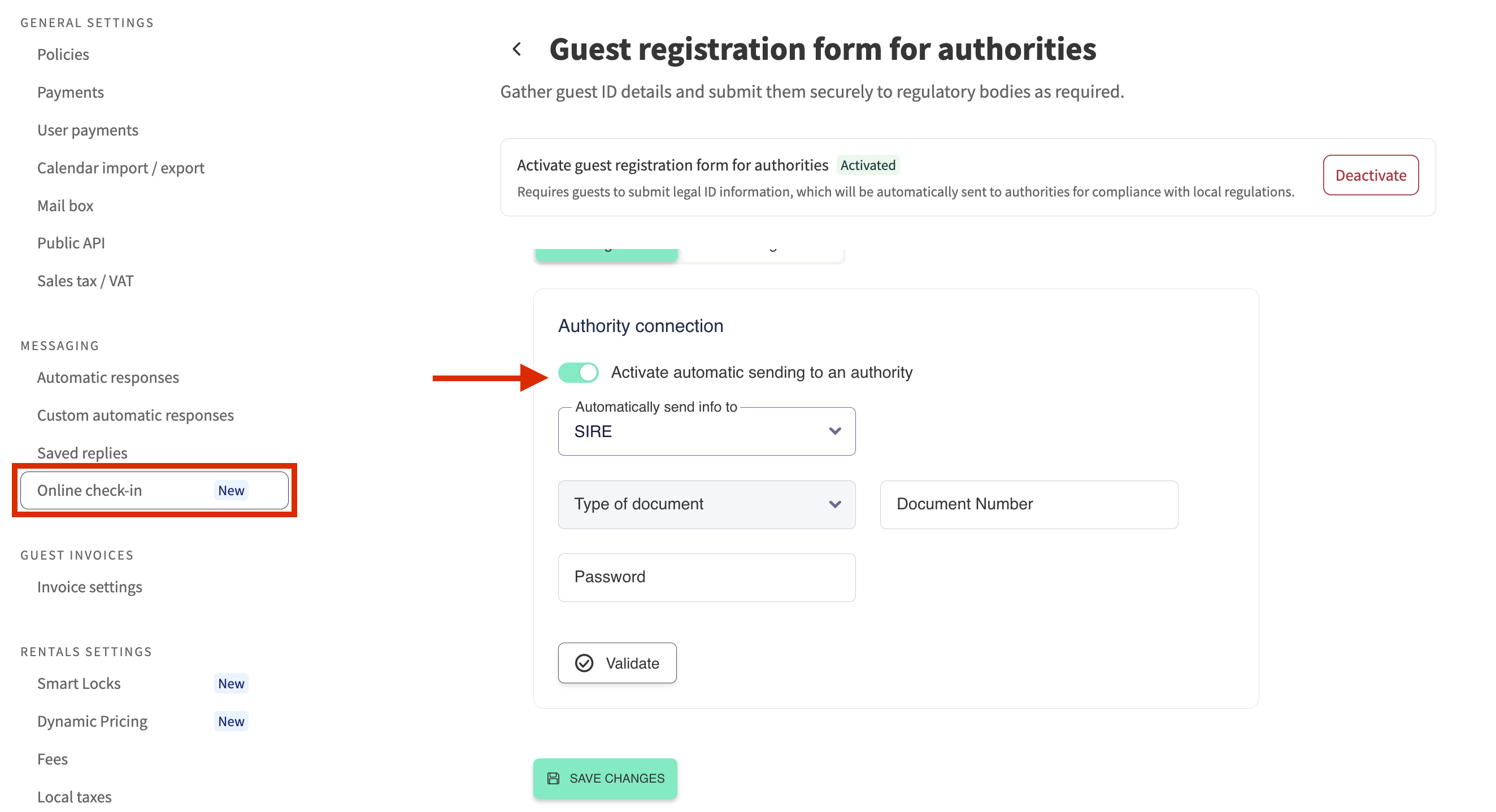Click the green Activated status badge
Viewport: 1496px width, 812px height.
868,165
